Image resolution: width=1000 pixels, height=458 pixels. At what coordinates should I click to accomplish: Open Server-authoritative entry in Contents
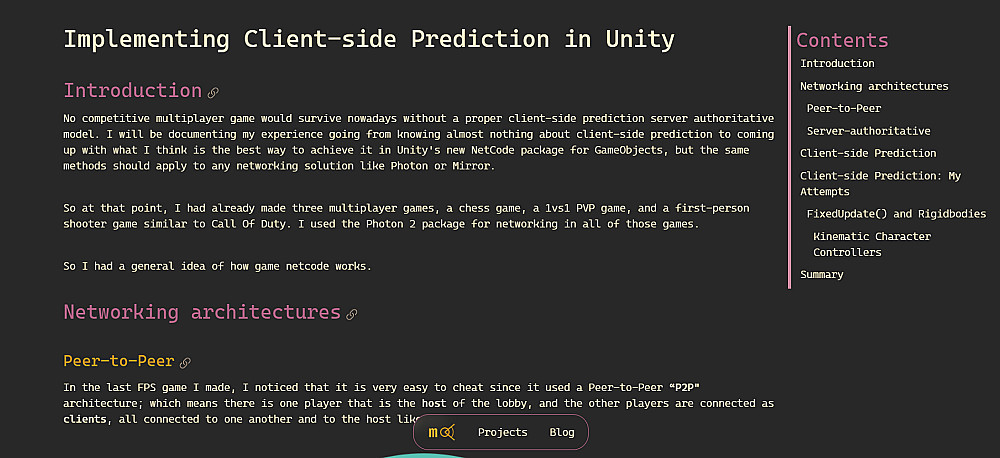point(868,131)
